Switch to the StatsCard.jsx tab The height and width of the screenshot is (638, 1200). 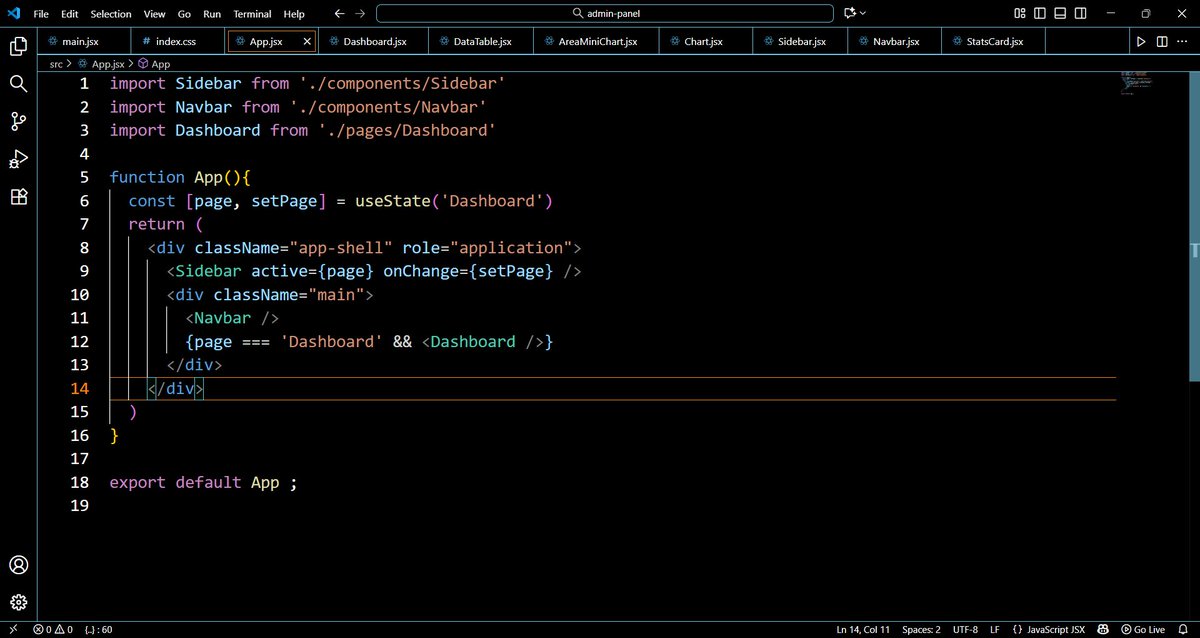pyautogui.click(x=991, y=42)
